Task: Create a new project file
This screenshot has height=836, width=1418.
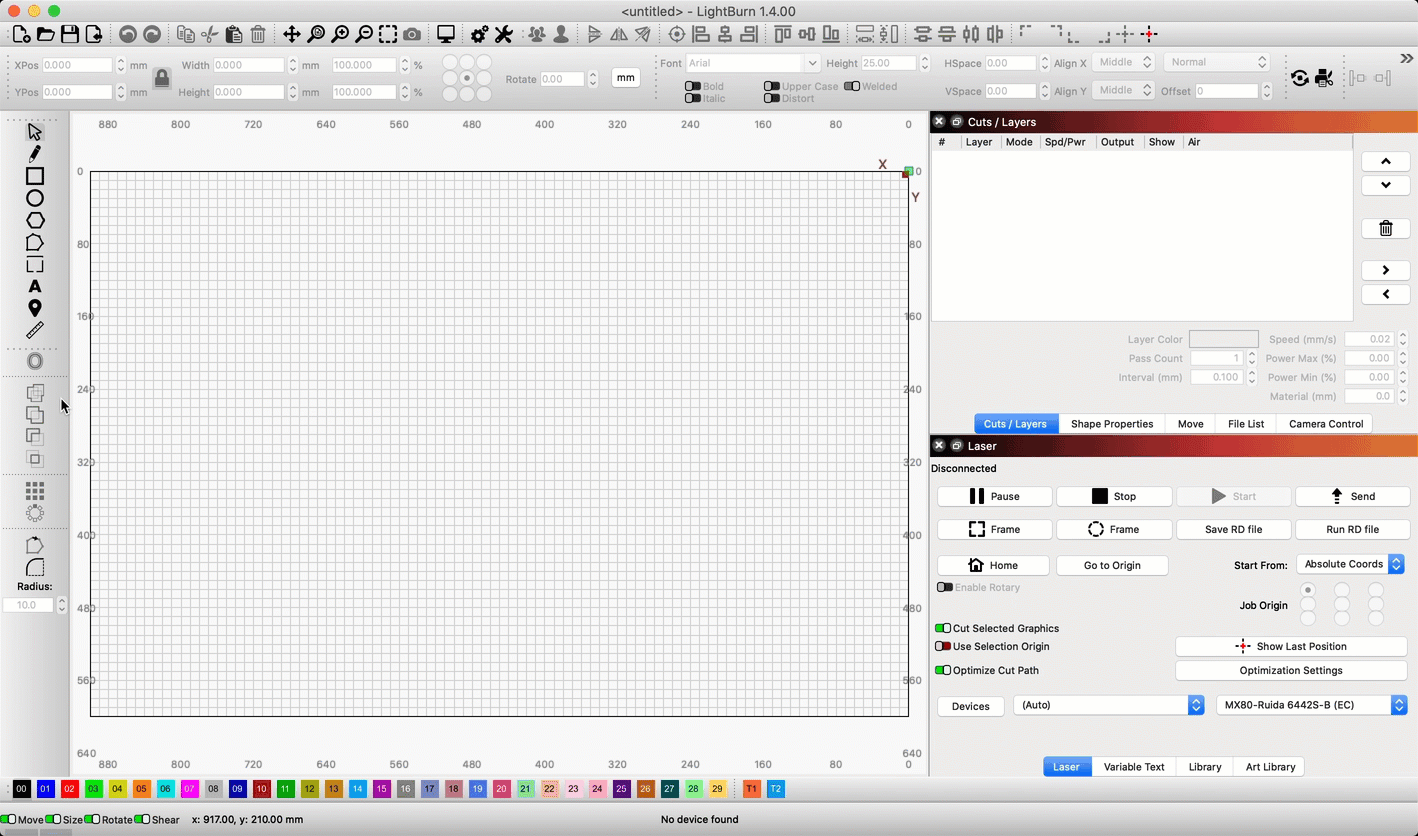Action: [21, 34]
